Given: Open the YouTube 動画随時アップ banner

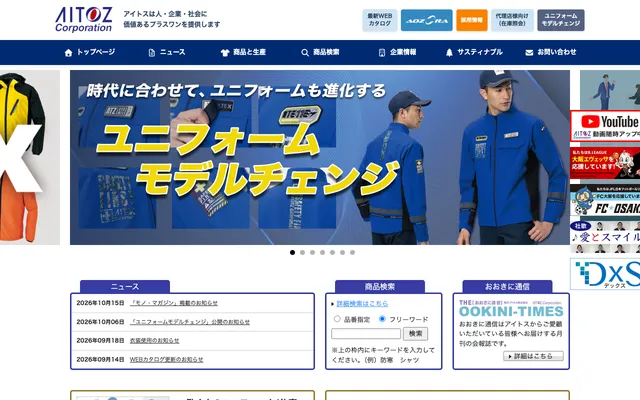Looking at the screenshot, I should click(x=605, y=126).
